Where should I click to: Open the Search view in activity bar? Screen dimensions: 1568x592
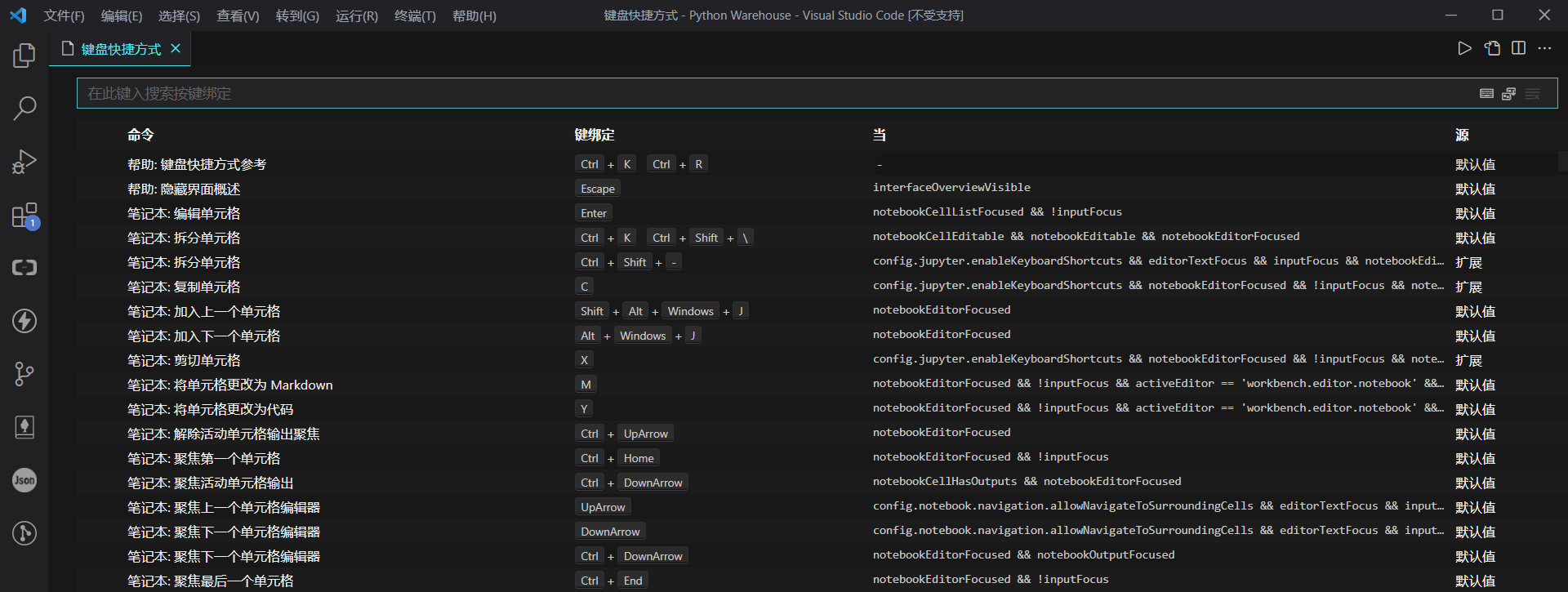click(x=24, y=108)
